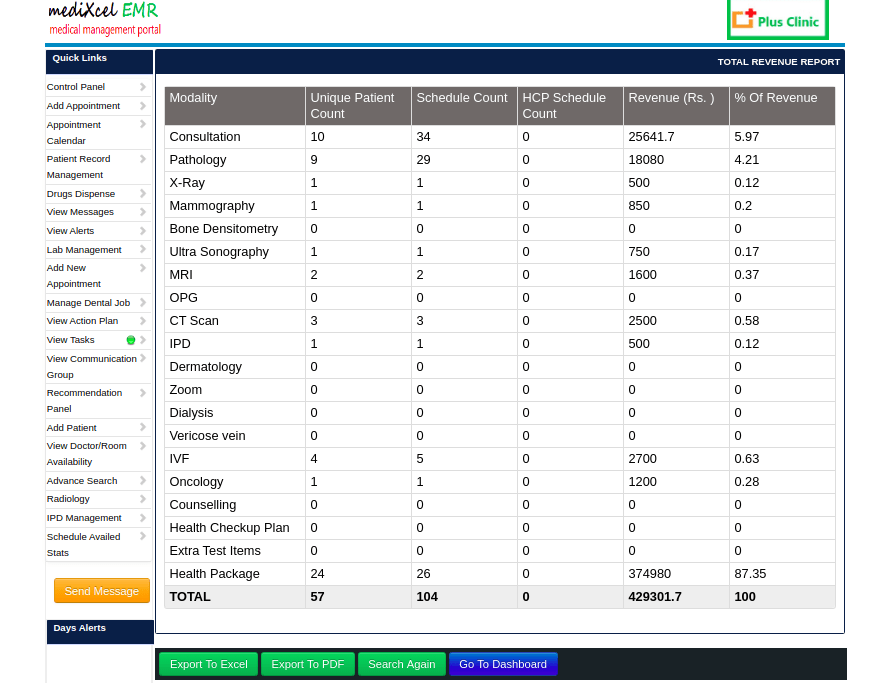Screen dimensions: 882x683
Task: Open View Messages link
Action: pos(80,212)
